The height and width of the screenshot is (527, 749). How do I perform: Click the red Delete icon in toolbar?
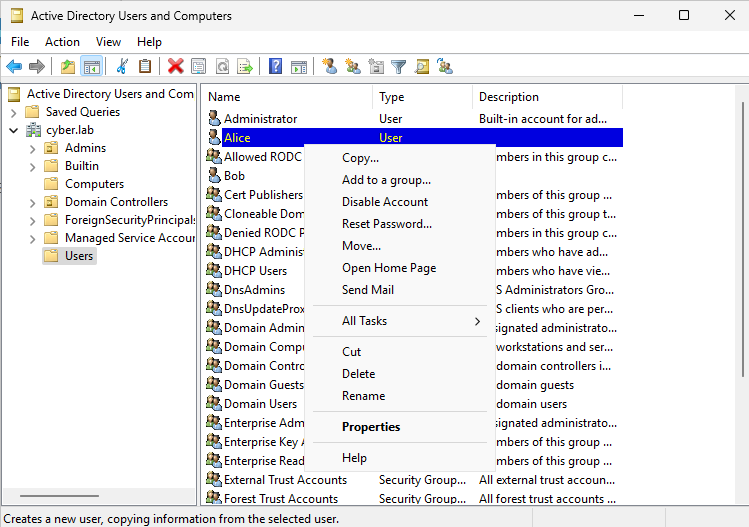coord(175,67)
